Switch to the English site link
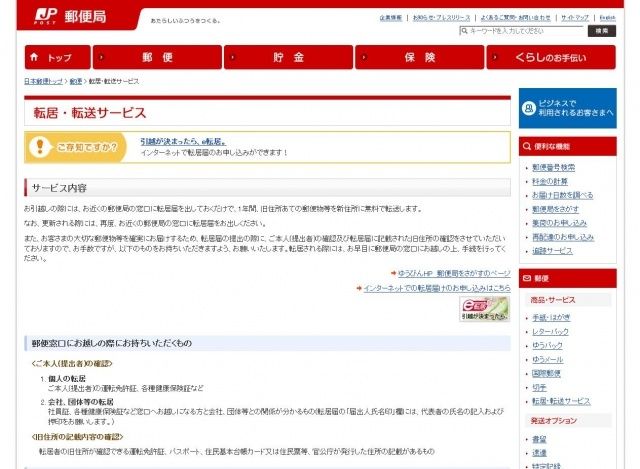640x469 pixels. [607, 18]
